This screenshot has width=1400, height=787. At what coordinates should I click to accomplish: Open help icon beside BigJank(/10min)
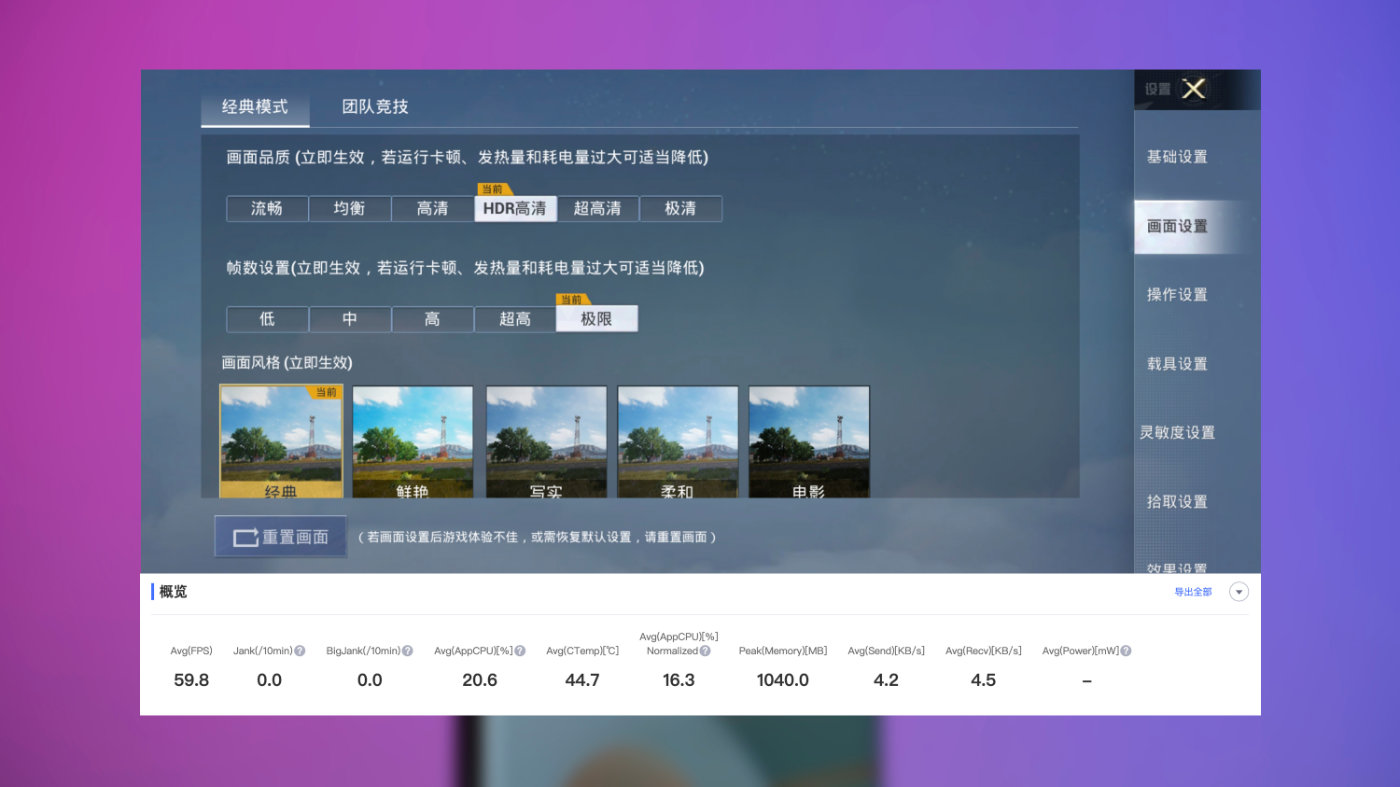[x=407, y=650]
